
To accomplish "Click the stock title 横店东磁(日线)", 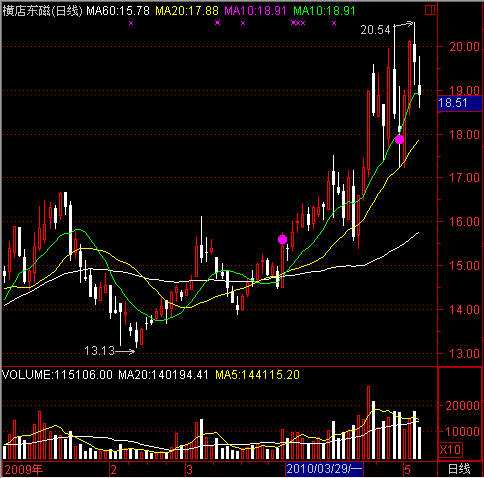I will [x=42, y=11].
